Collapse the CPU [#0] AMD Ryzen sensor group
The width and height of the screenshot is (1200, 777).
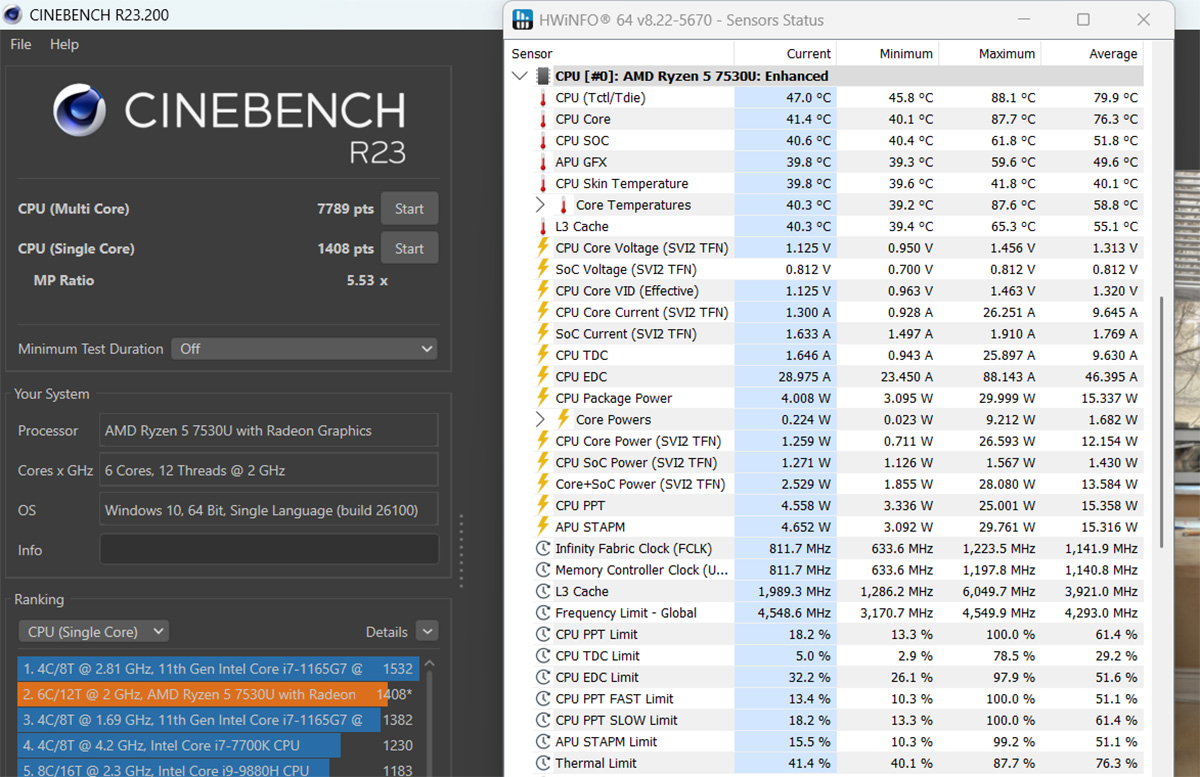coord(519,76)
